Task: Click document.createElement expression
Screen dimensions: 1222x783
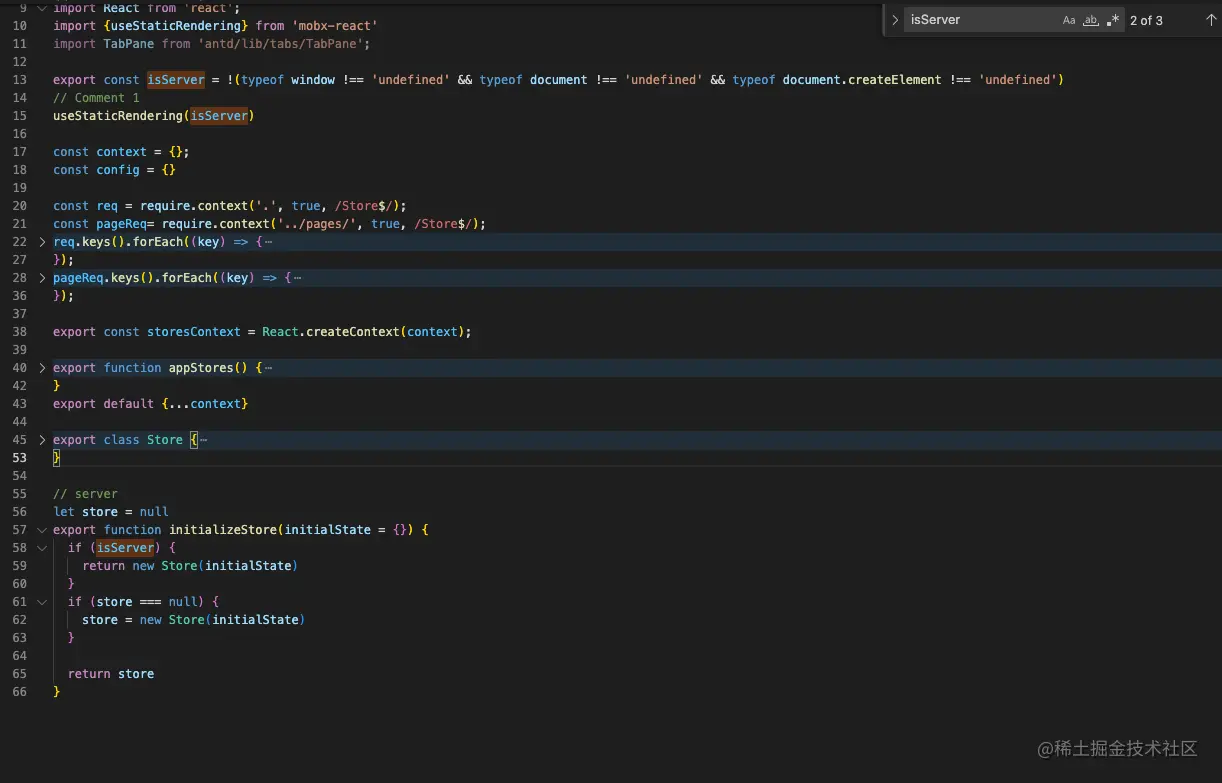Action: coord(862,80)
